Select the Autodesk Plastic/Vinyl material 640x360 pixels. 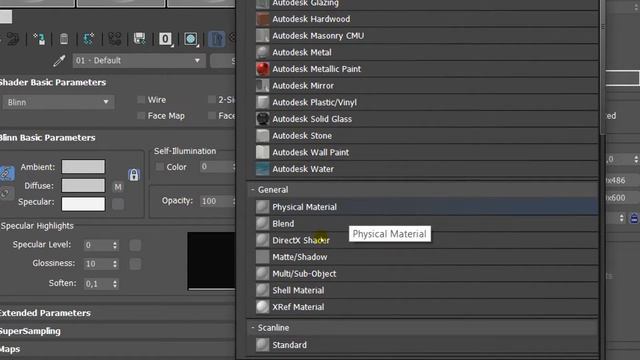coord(426,102)
